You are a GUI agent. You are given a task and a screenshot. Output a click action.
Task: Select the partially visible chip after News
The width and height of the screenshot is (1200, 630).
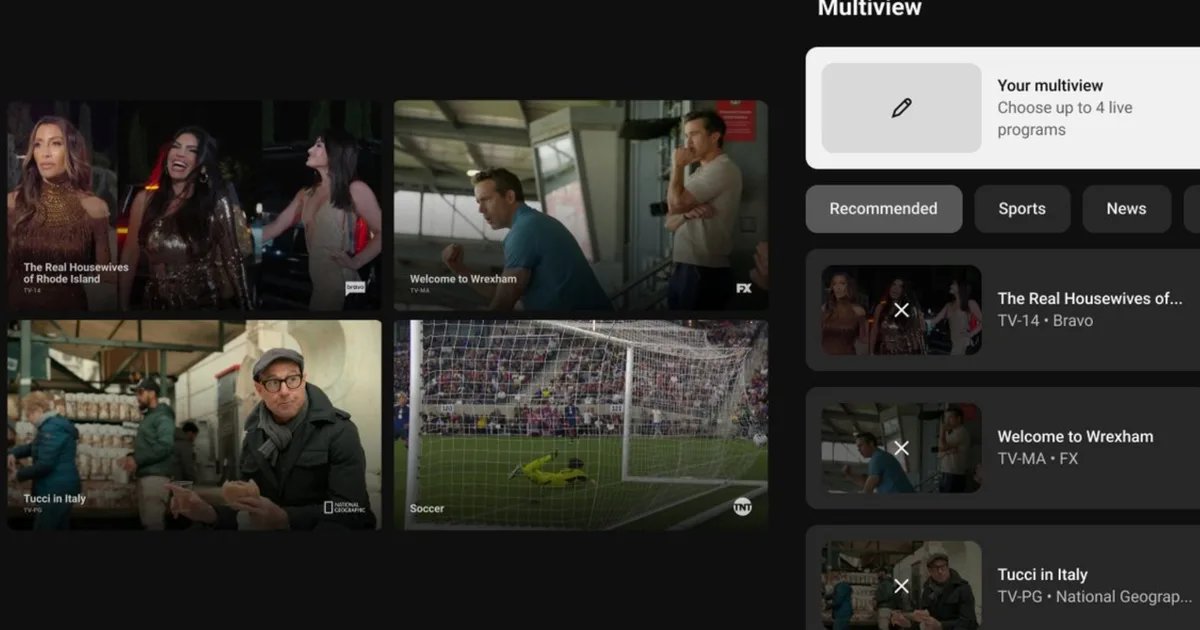point(1191,209)
